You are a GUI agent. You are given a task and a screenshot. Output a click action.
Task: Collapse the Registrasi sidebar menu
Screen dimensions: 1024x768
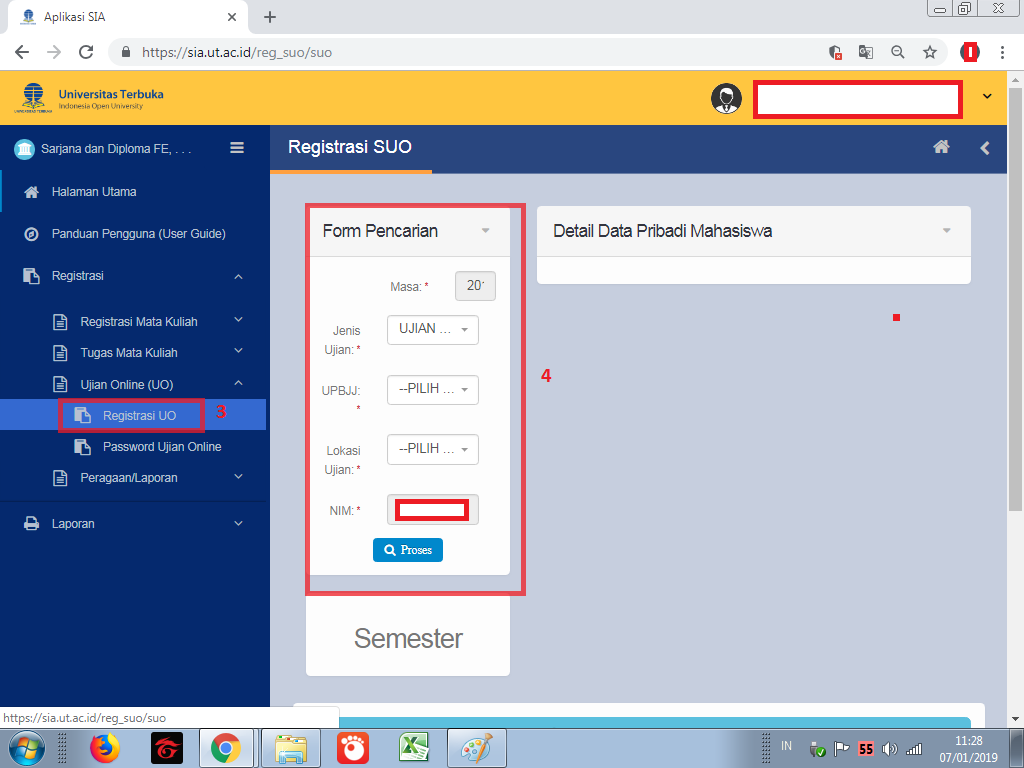tap(135, 276)
